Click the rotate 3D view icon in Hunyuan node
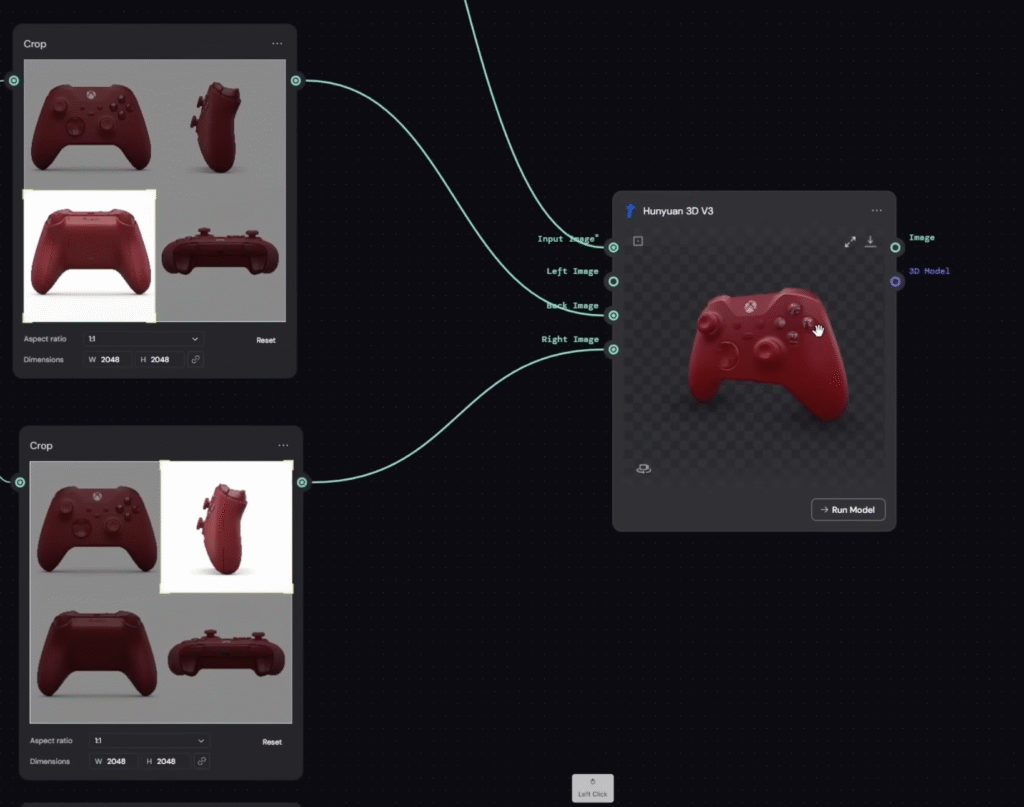The height and width of the screenshot is (807, 1024). click(x=643, y=468)
